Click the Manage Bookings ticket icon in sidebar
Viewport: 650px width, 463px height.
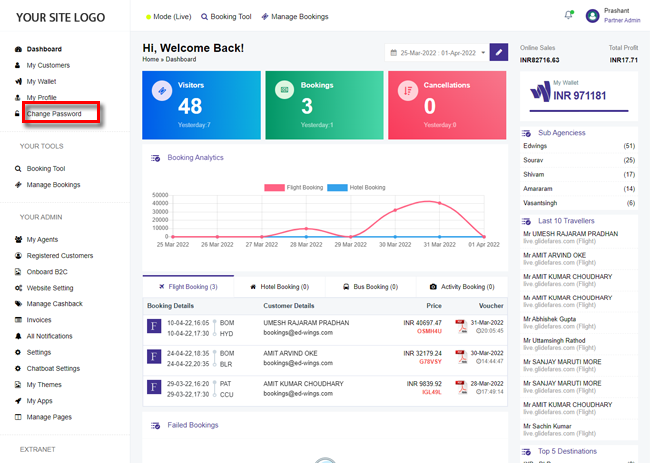point(18,185)
